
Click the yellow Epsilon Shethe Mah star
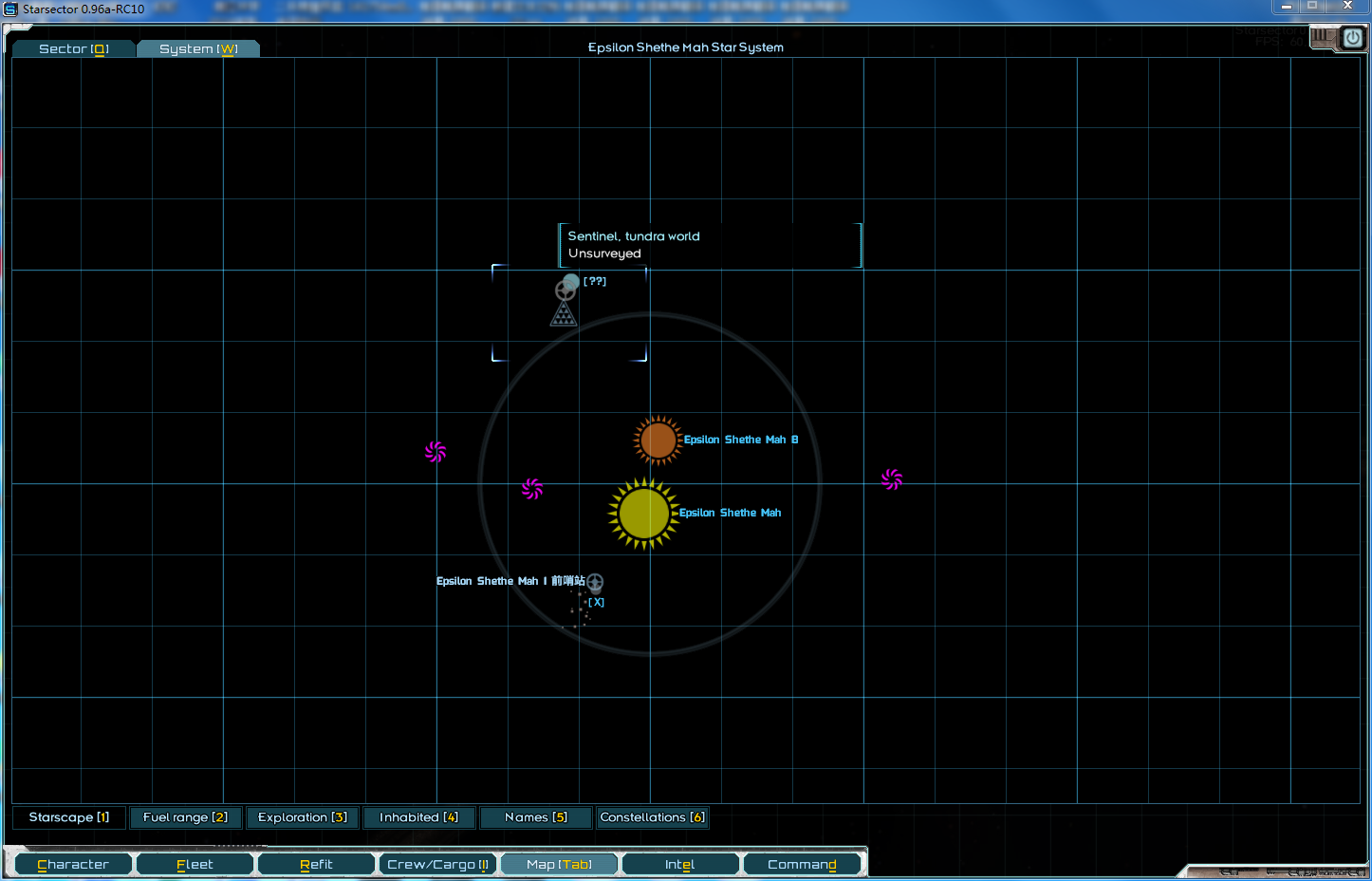(x=644, y=514)
